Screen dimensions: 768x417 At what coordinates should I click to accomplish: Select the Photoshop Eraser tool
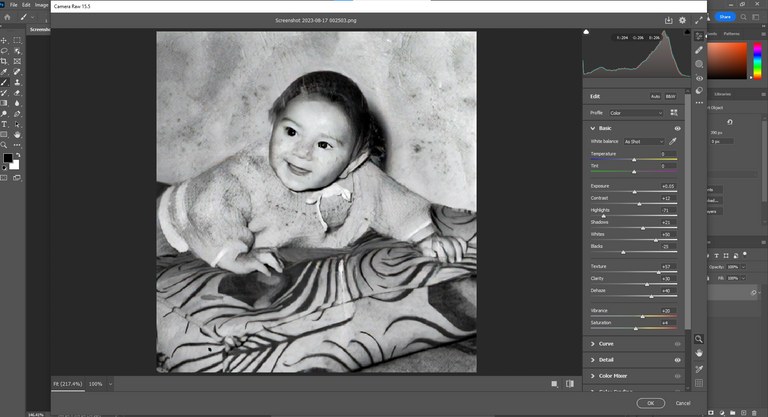point(17,93)
